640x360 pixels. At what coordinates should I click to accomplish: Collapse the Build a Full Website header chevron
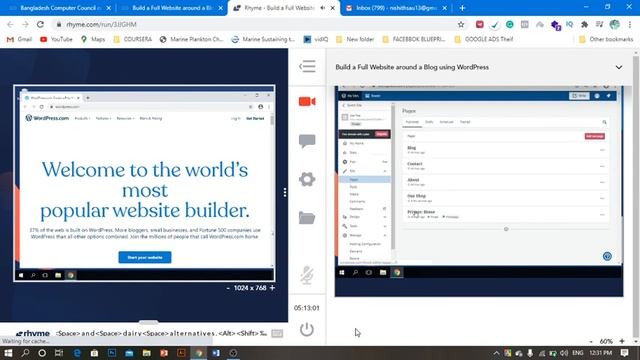tap(619, 67)
